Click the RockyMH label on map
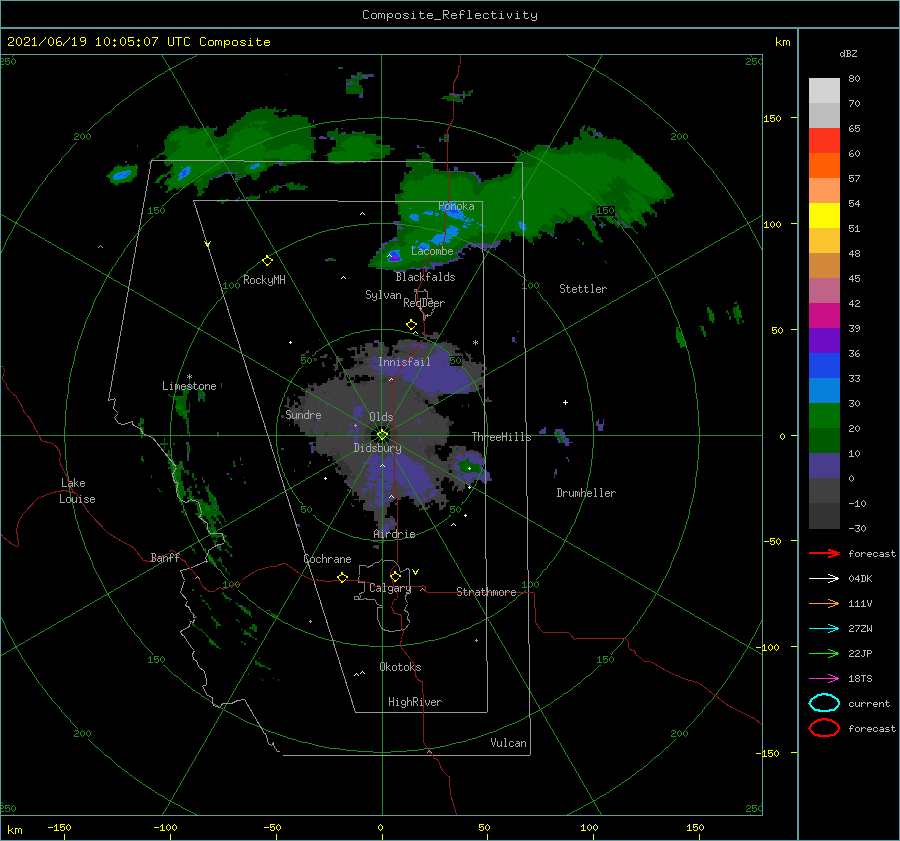 point(264,280)
